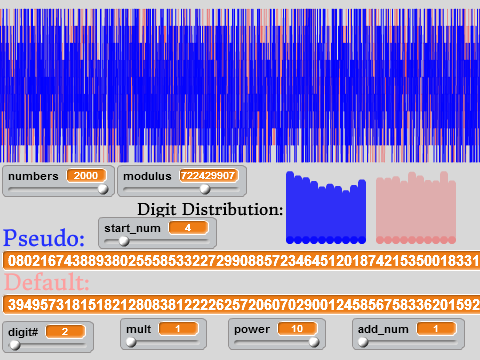Click the numbers value 2000
Viewport: 480px width, 360px height.
(86, 176)
